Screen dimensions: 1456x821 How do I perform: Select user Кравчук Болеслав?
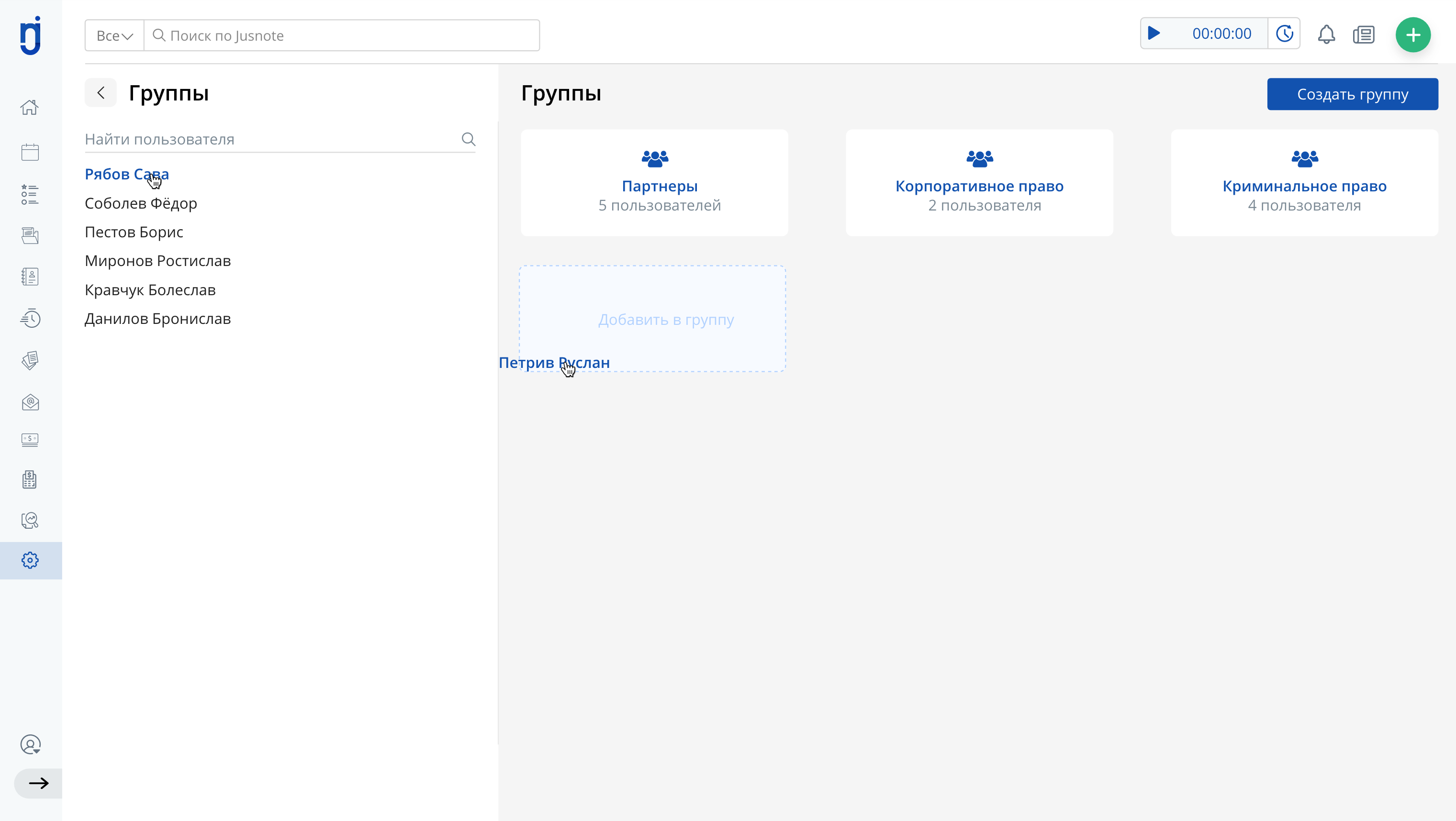pos(150,290)
